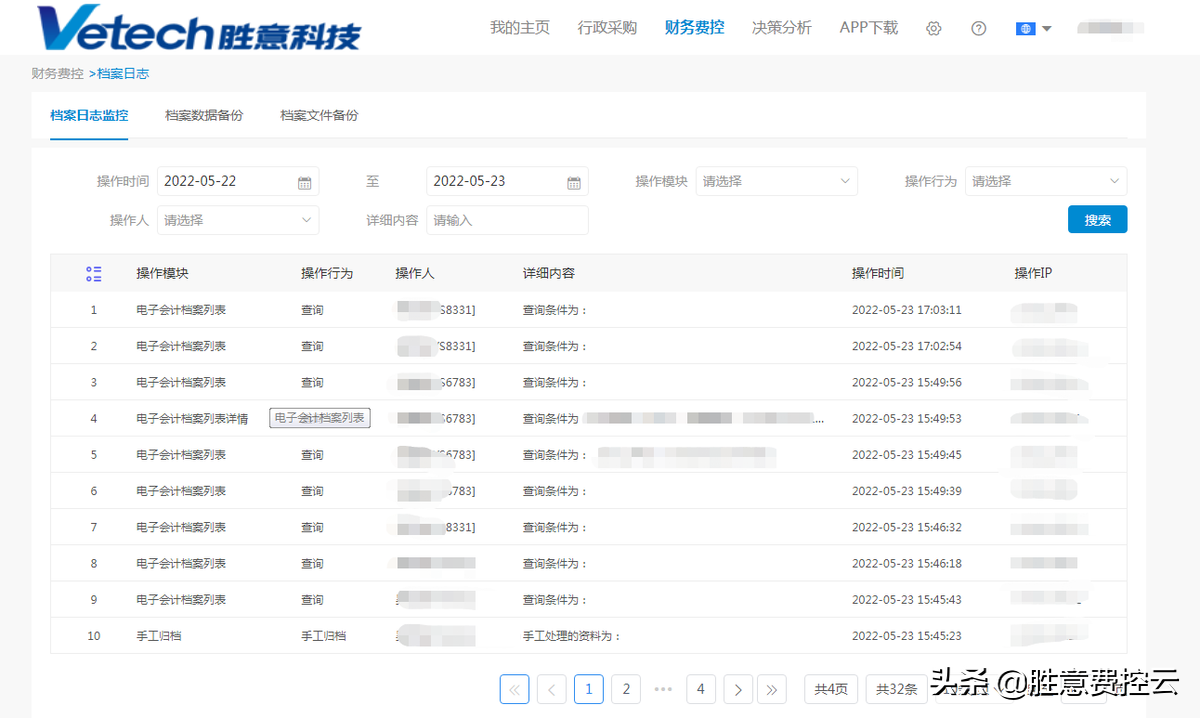The width and height of the screenshot is (1200, 718).
Task: Expand 操作人 dropdown
Action: (x=238, y=220)
